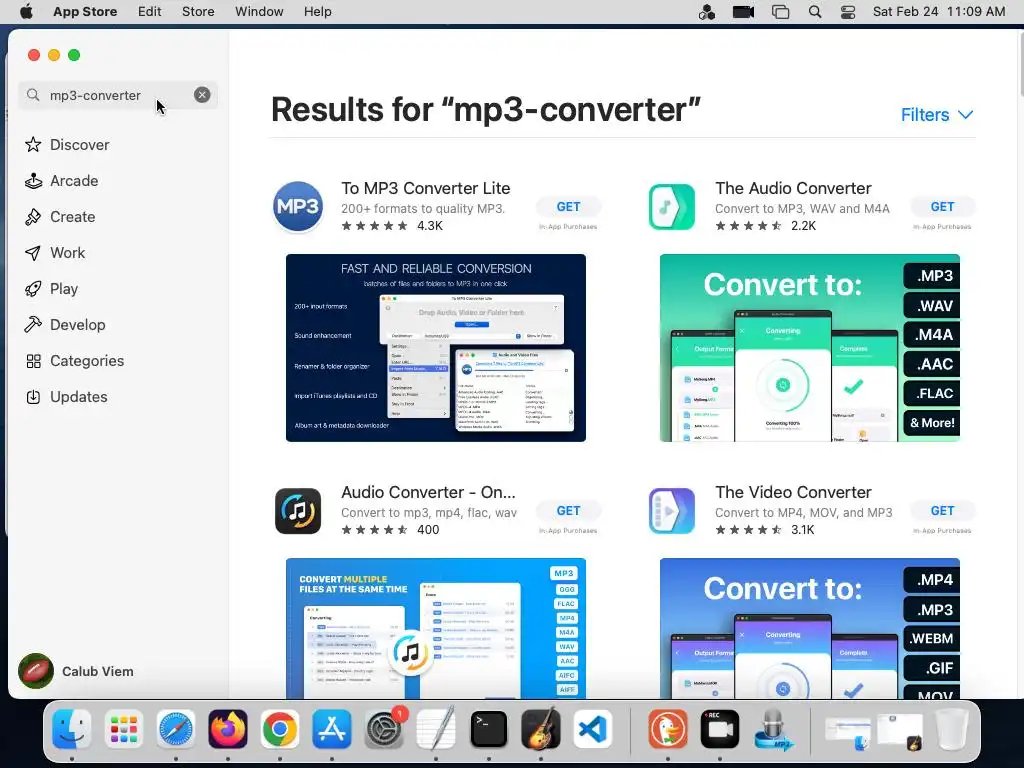Click the Calub Viem avatar picture

[x=36, y=671]
